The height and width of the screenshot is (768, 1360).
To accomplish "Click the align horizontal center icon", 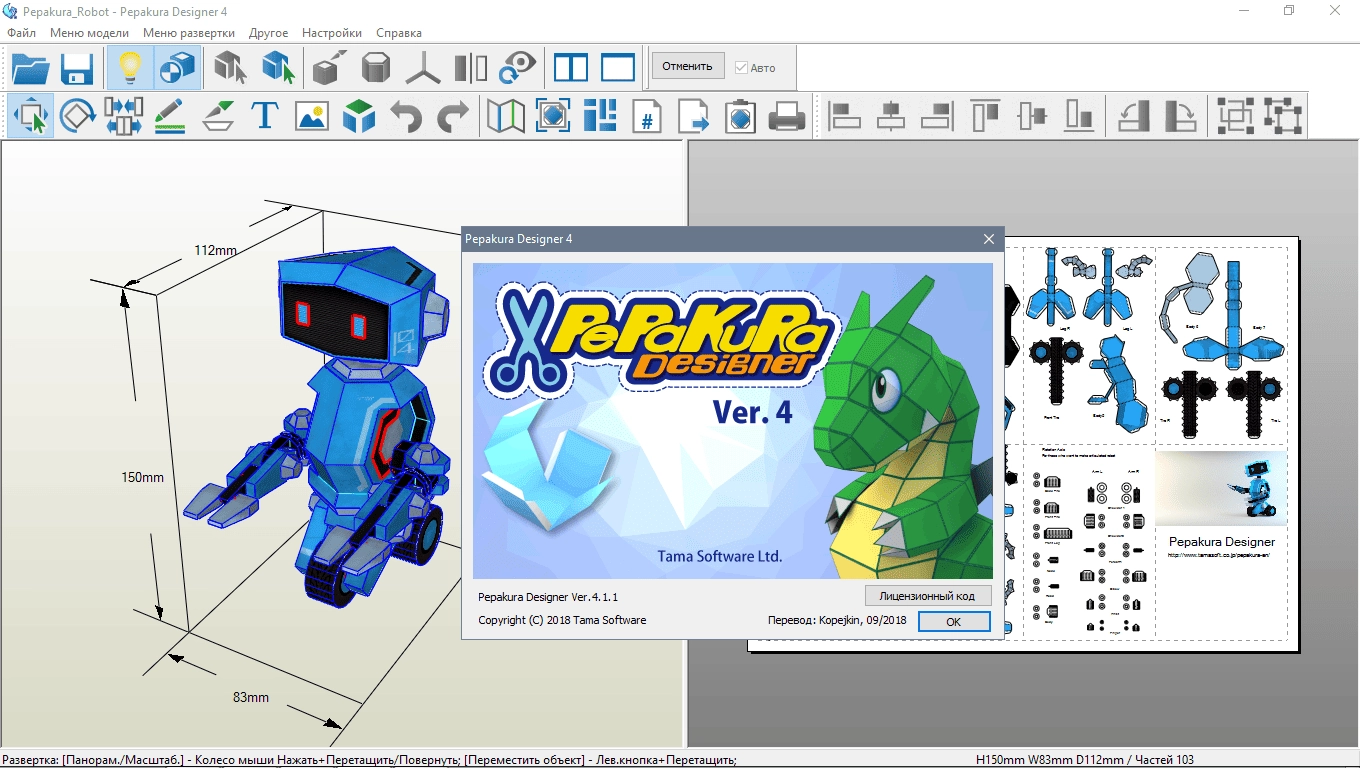I will 891,116.
